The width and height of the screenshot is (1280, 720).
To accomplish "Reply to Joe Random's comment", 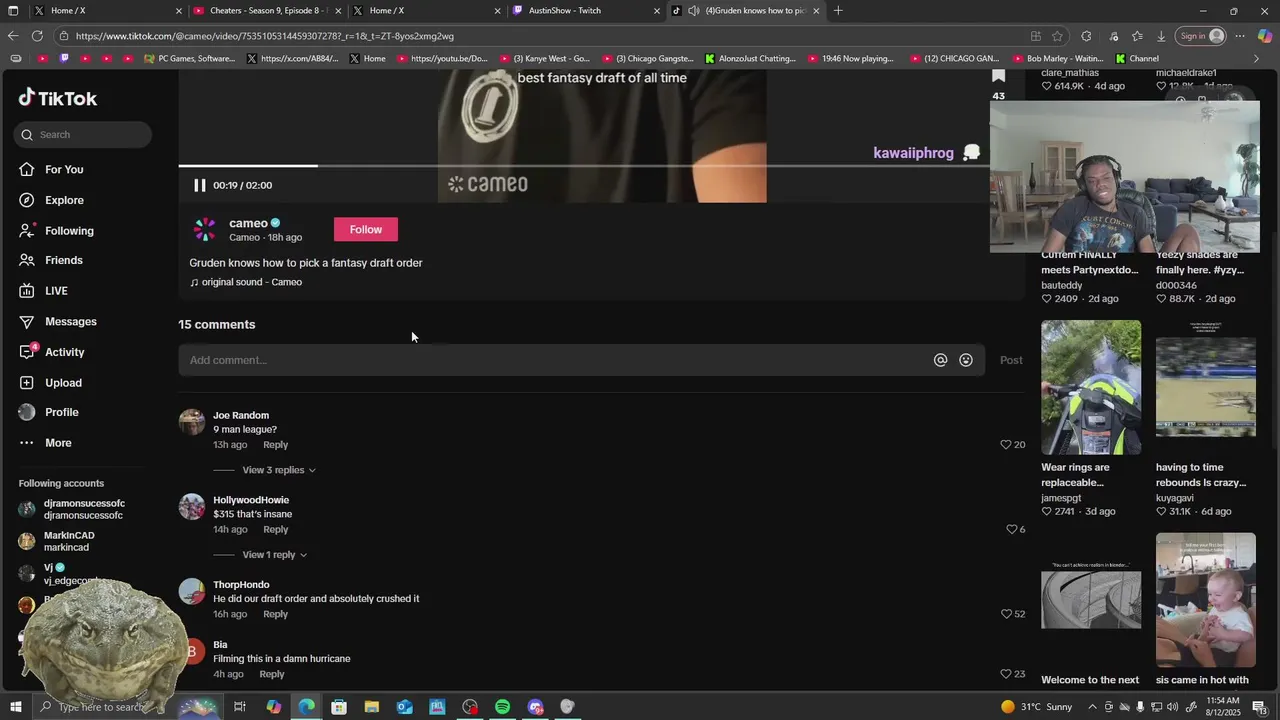I will tap(275, 445).
